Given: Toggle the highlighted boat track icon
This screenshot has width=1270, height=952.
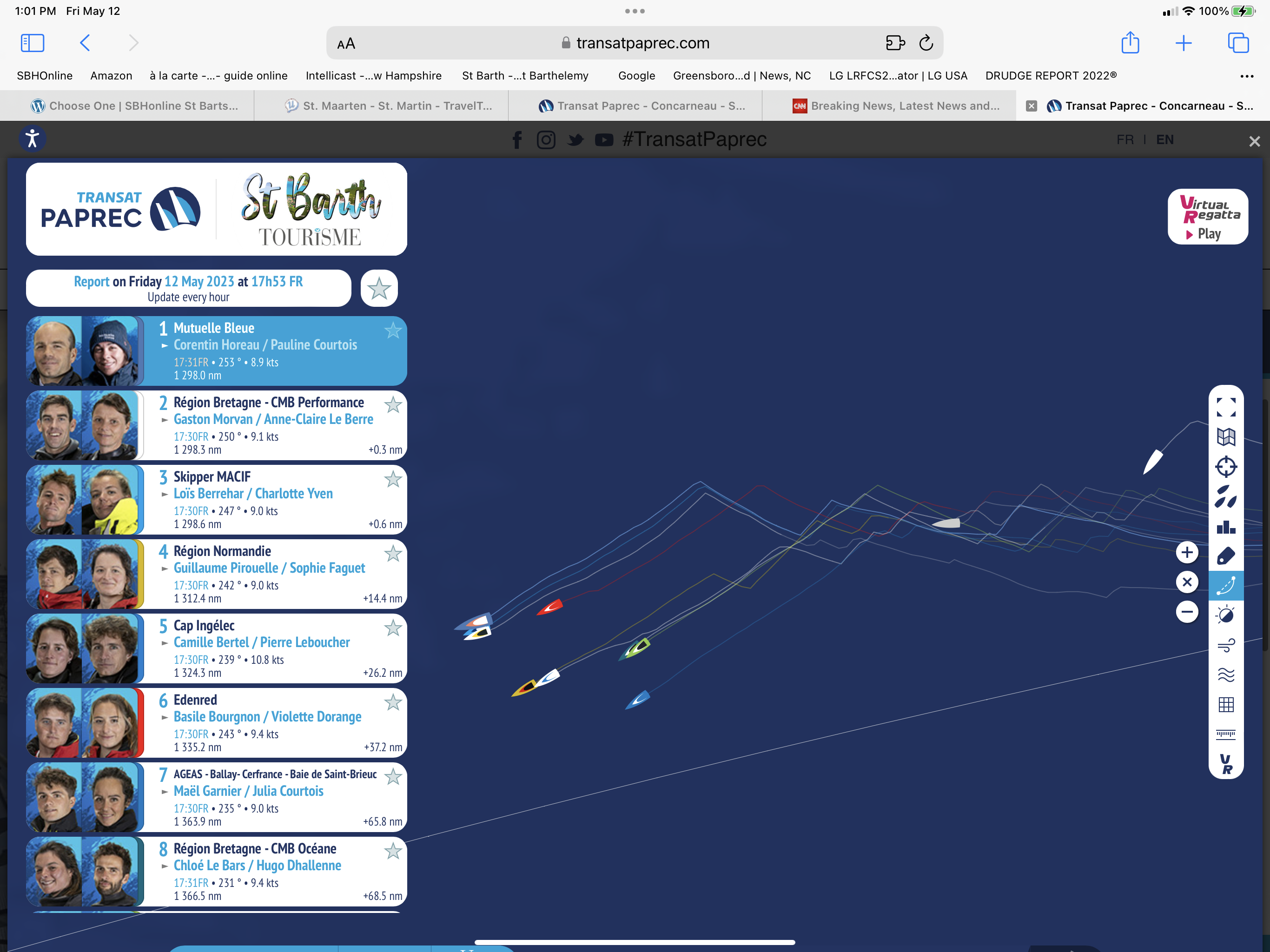Looking at the screenshot, I should point(1226,586).
